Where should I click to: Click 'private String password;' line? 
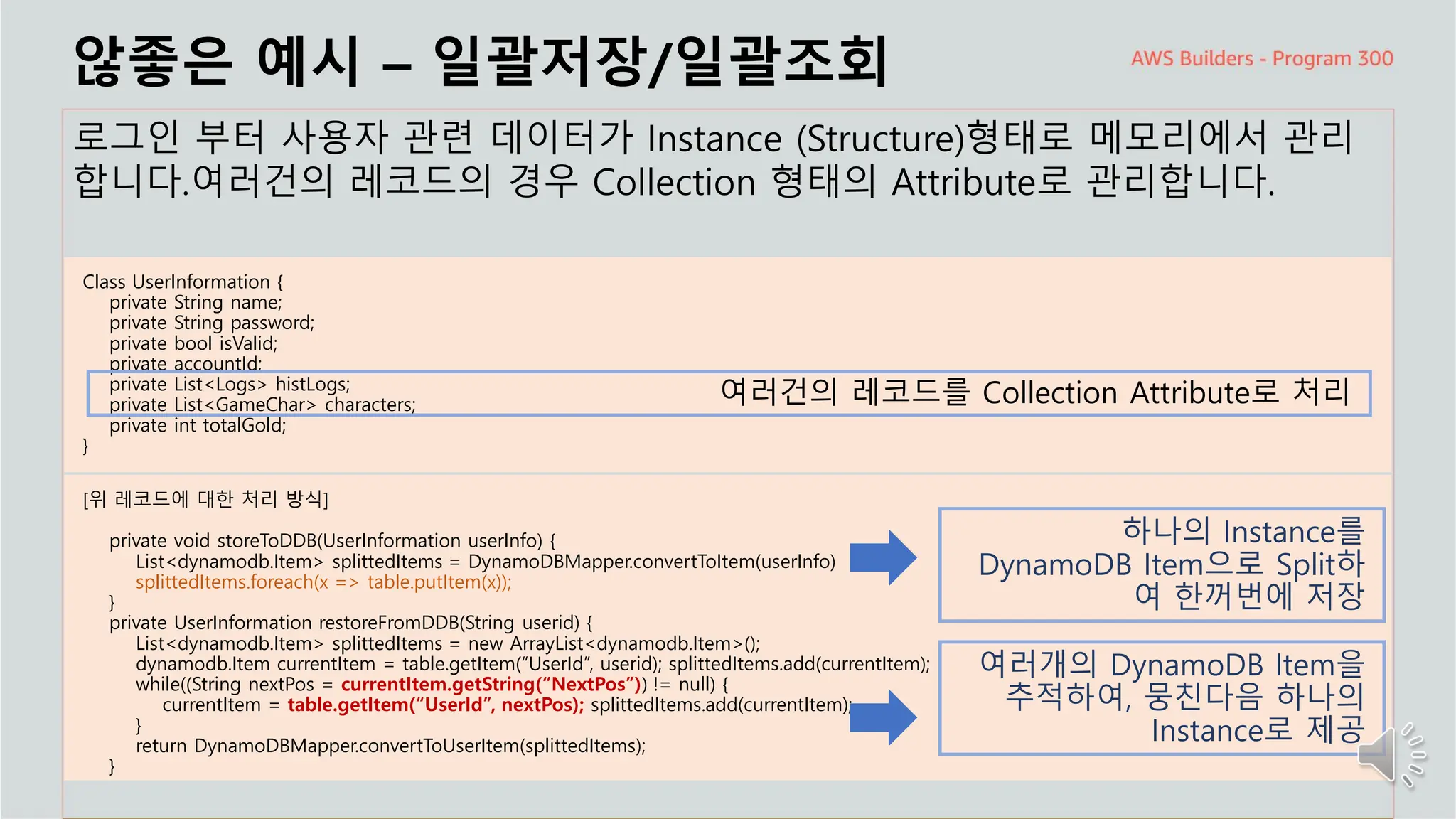pyautogui.click(x=212, y=323)
